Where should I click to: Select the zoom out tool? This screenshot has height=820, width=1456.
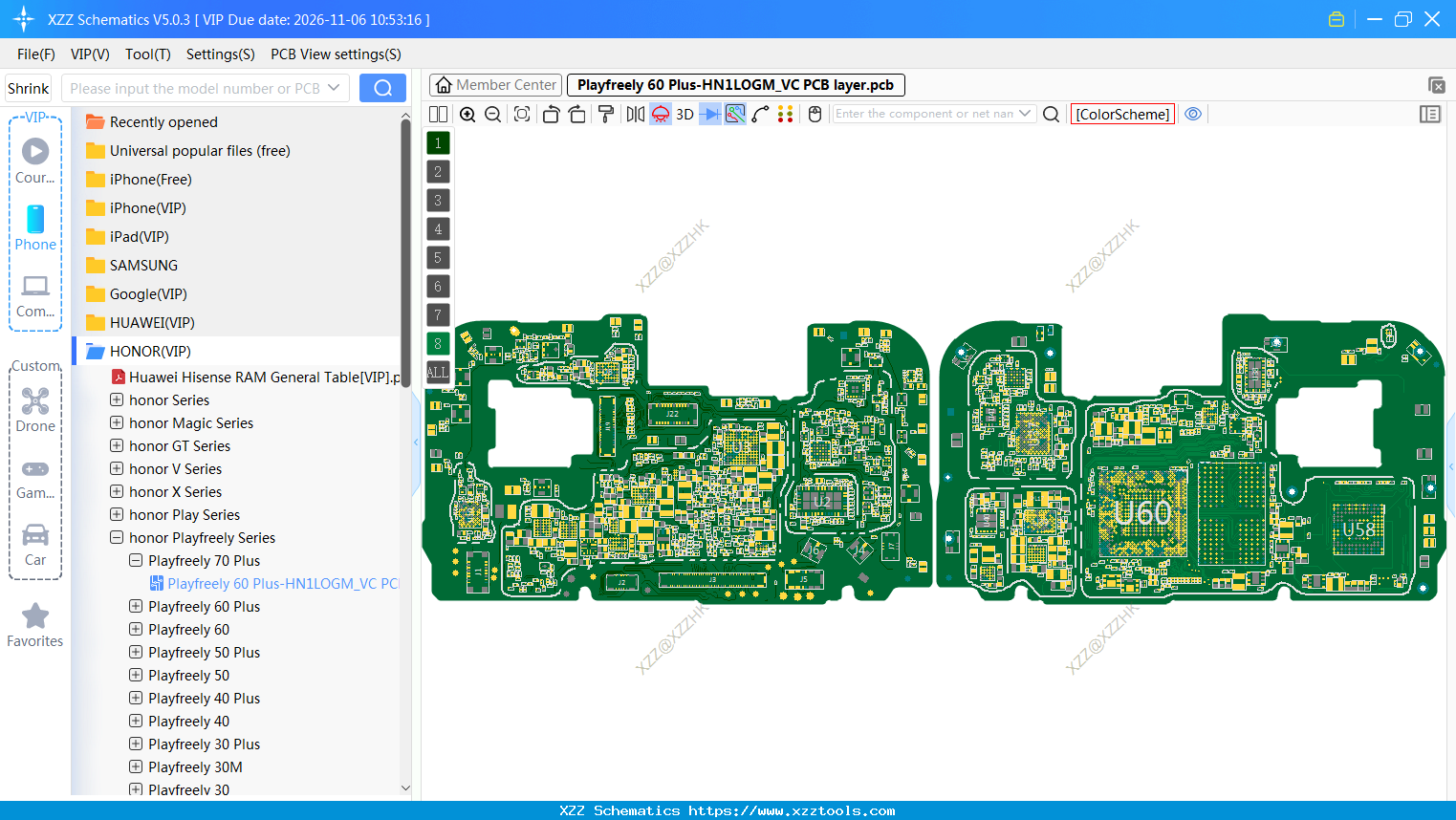pos(493,114)
